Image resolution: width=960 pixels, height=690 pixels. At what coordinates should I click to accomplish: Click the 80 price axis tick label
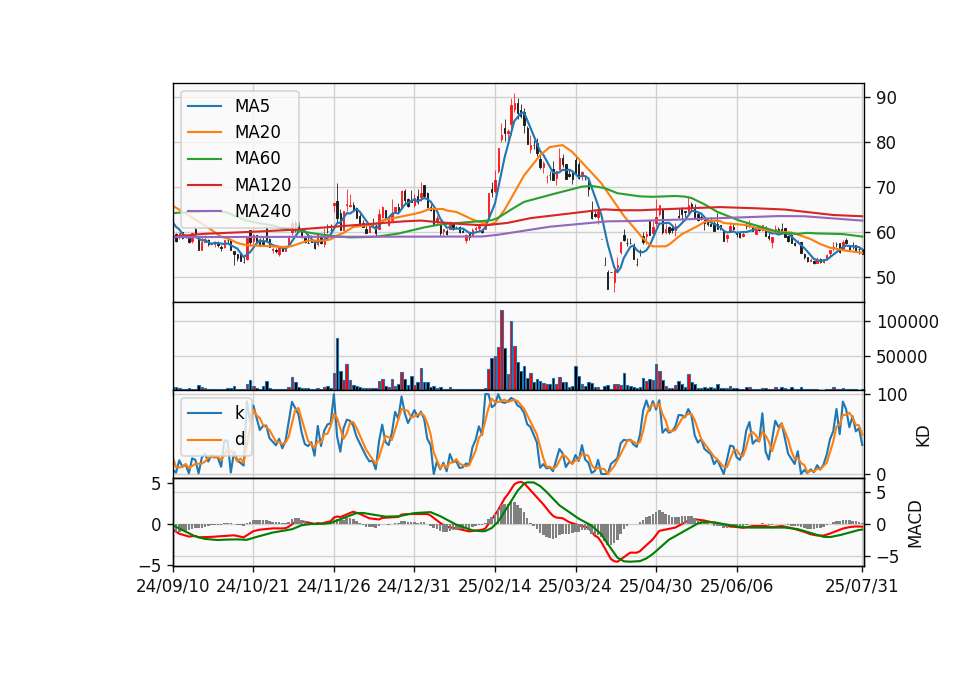pyautogui.click(x=886, y=143)
